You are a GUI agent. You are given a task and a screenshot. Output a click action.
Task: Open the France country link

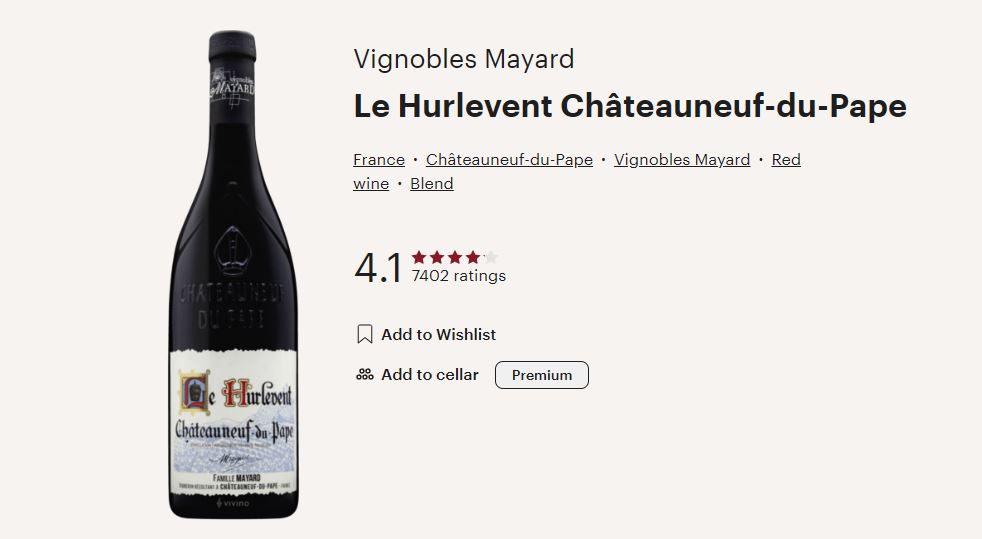click(379, 160)
